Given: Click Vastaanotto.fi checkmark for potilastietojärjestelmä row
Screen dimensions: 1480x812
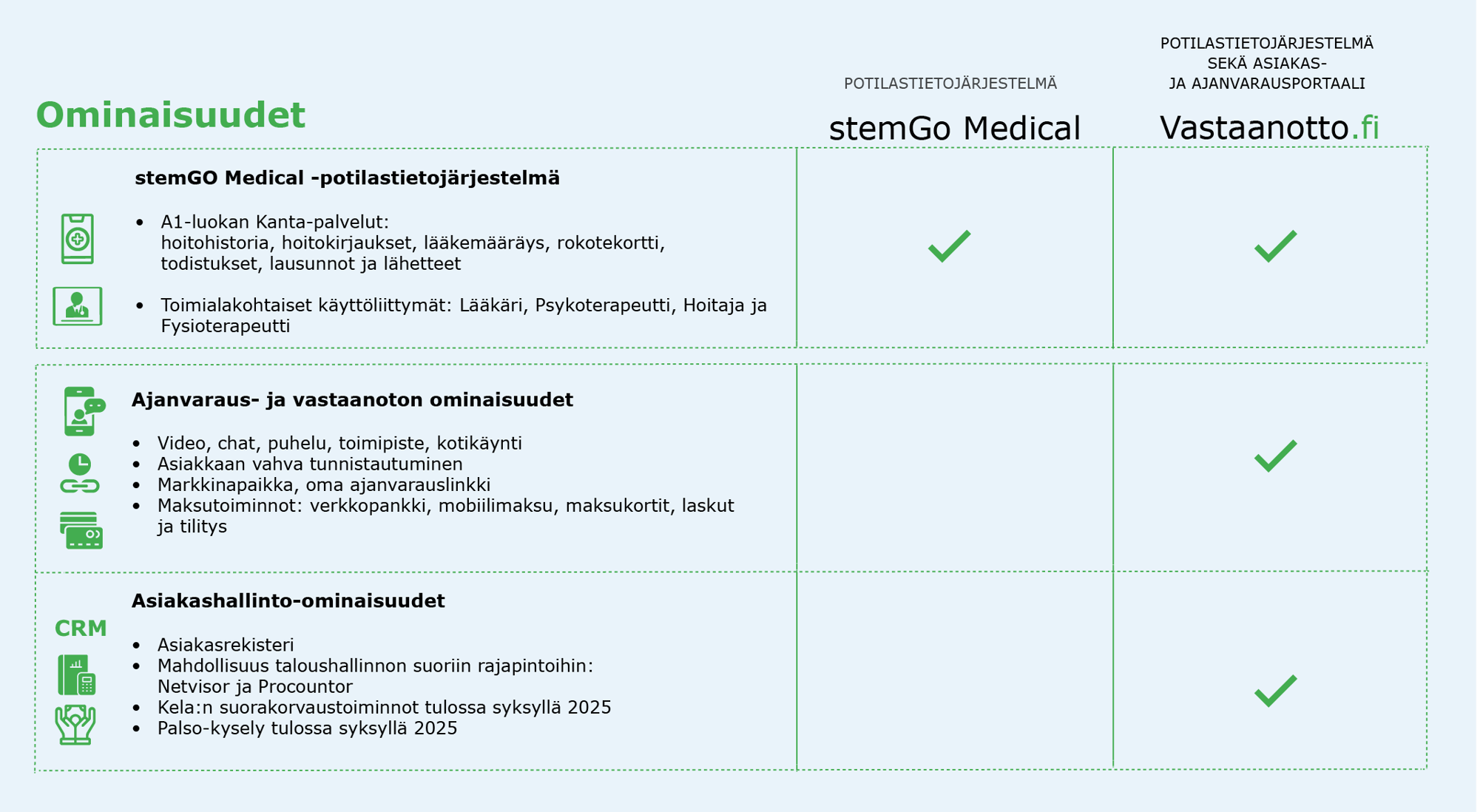Looking at the screenshot, I should (1275, 246).
